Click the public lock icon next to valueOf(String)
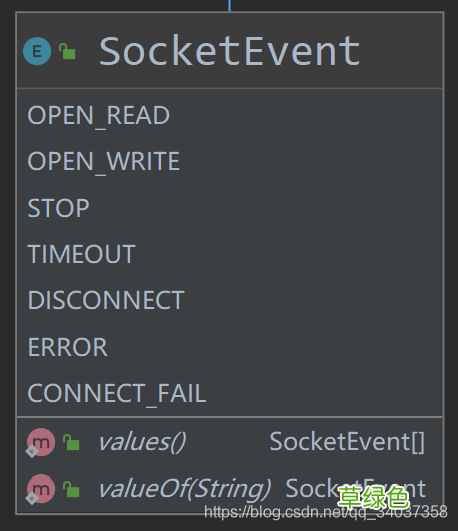The image size is (458, 531). click(x=71, y=489)
